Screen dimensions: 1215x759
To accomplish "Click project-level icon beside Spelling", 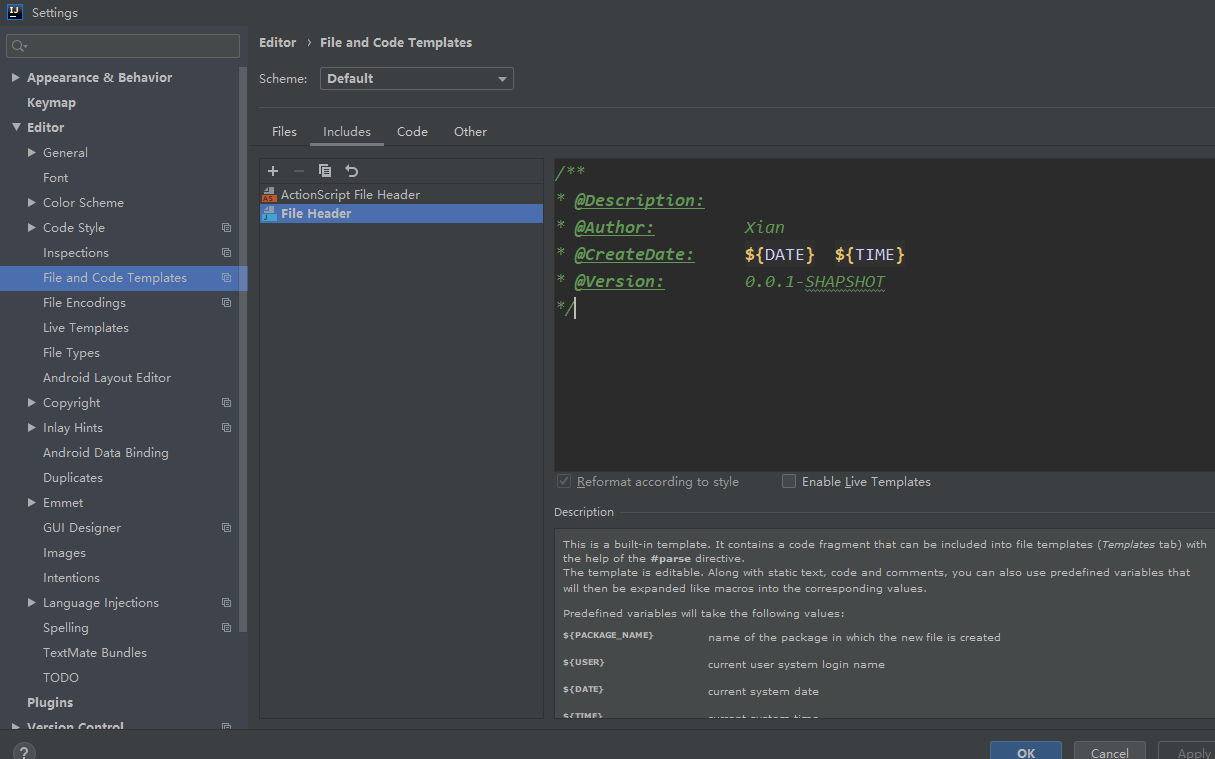I will click(x=226, y=628).
